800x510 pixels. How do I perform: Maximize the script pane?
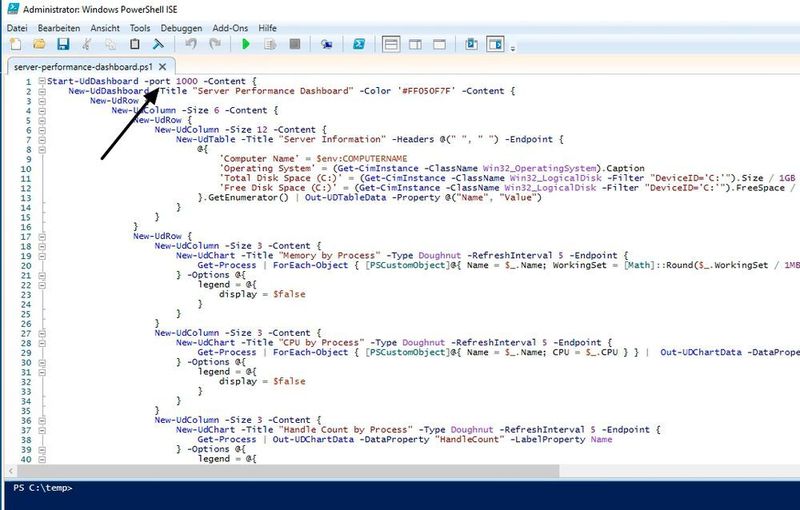click(439, 44)
